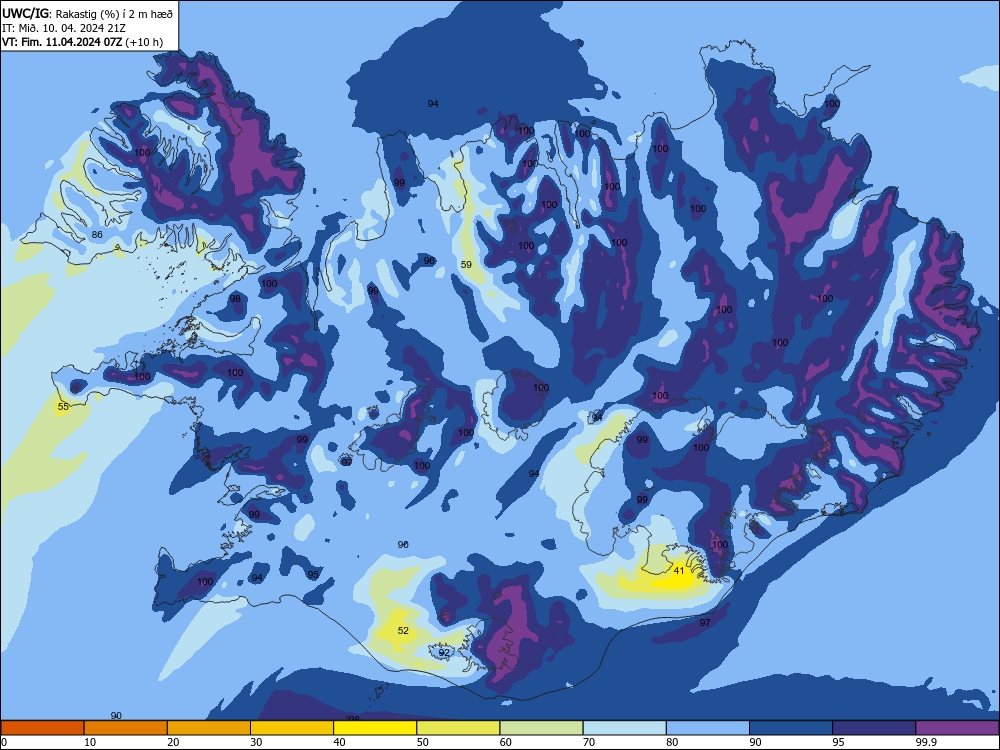Click the title 'UWC/IG: Rakastig (%) í 2 m hæð'
The height and width of the screenshot is (750, 1000).
pyautogui.click(x=87, y=13)
